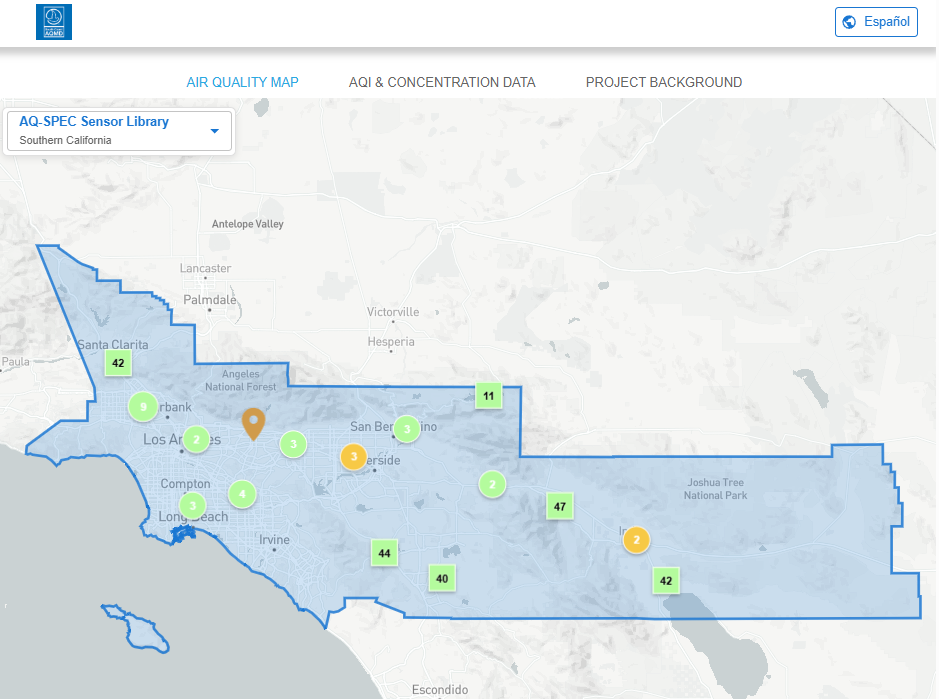Open the Project Background tab
The width and height of the screenshot is (939, 699).
pos(664,82)
